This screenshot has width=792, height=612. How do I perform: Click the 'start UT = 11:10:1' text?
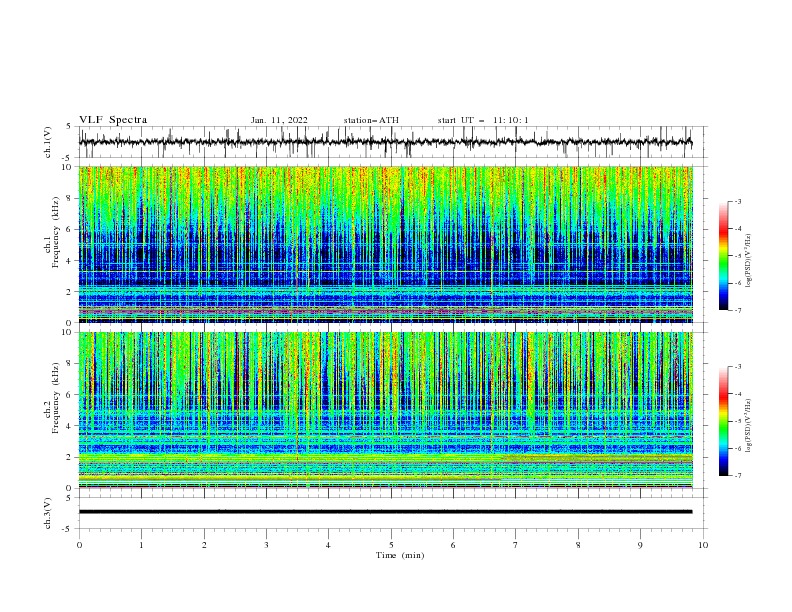(x=483, y=120)
